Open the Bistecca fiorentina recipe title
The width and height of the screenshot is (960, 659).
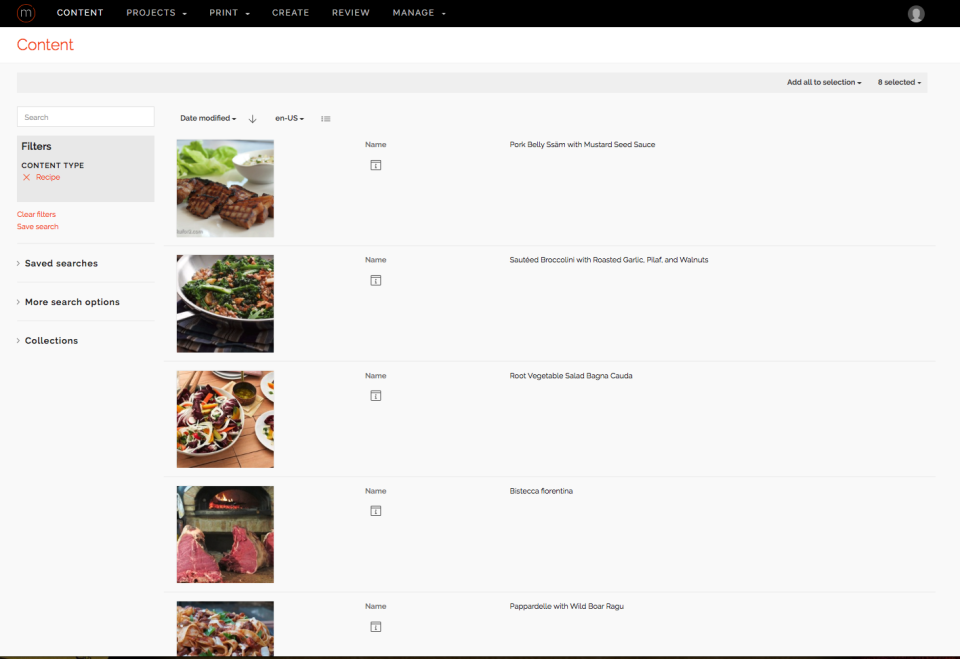[x=541, y=491]
